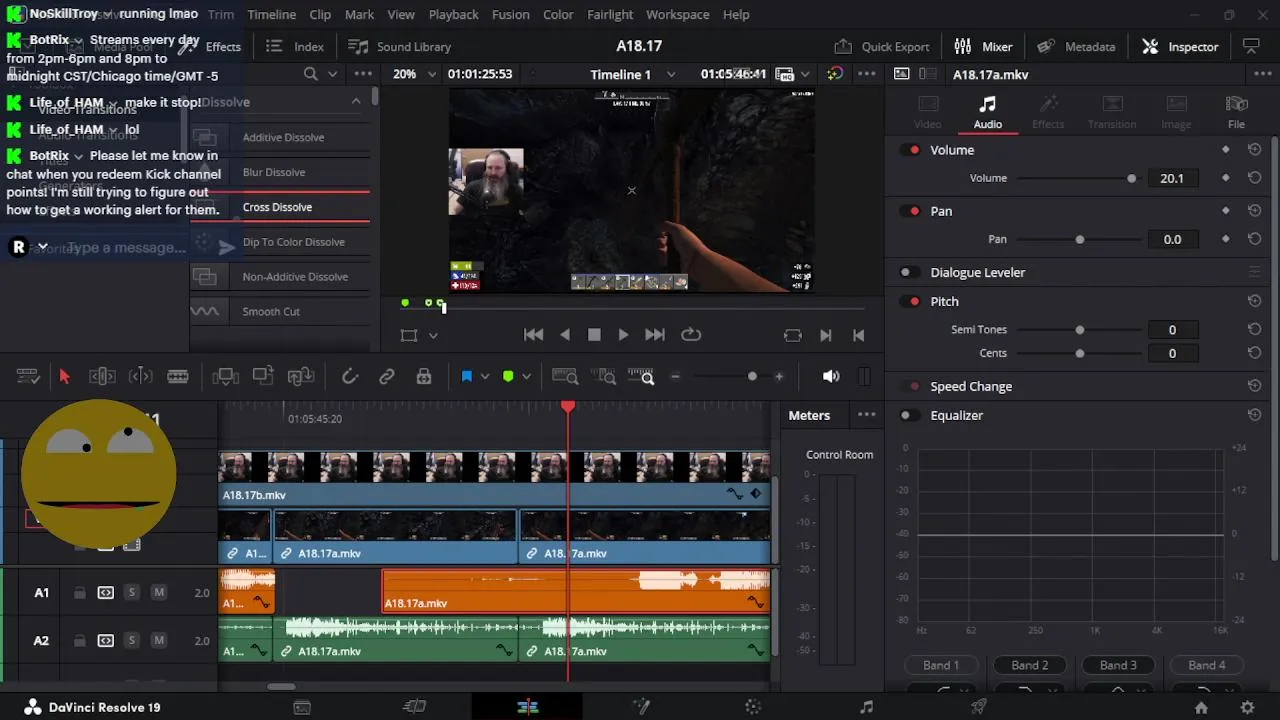Lock audio track A1
This screenshot has height=720, width=1280.
tap(79, 593)
